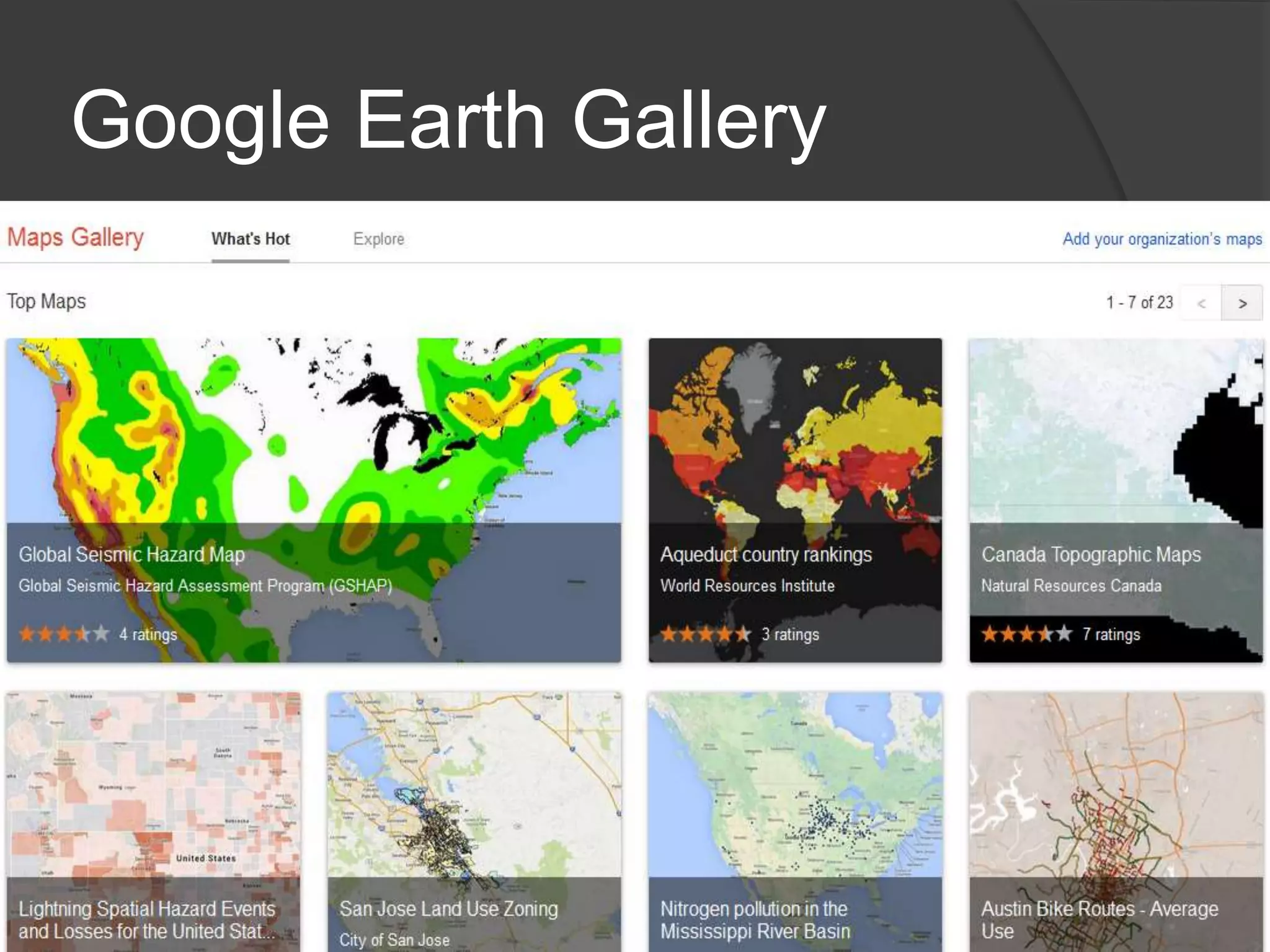
Task: Click the Natural Resources Canada publisher text
Action: [1071, 586]
